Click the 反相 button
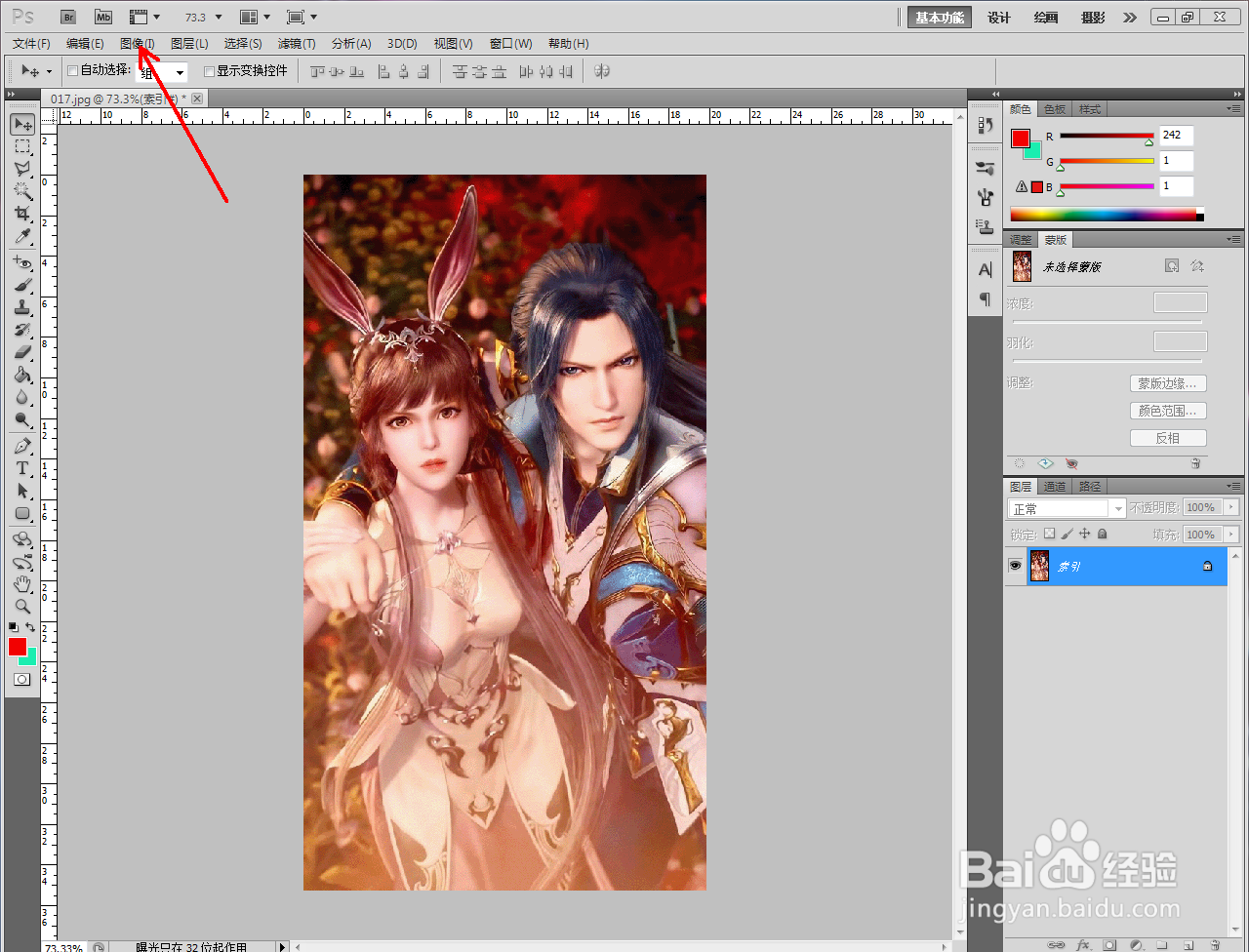This screenshot has width=1249, height=952. 1168,438
